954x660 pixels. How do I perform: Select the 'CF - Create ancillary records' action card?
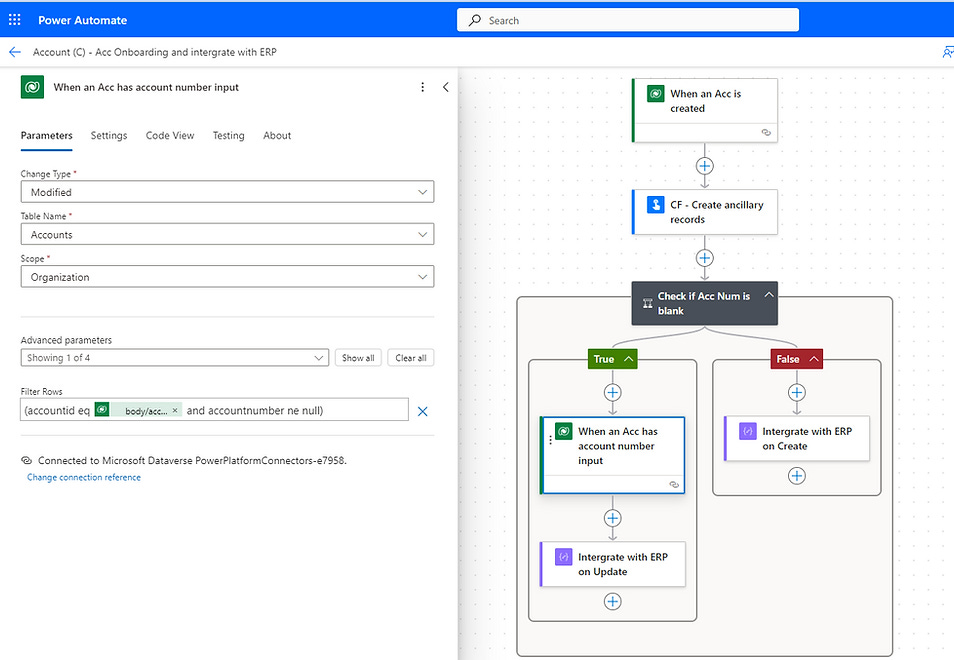[x=705, y=212]
